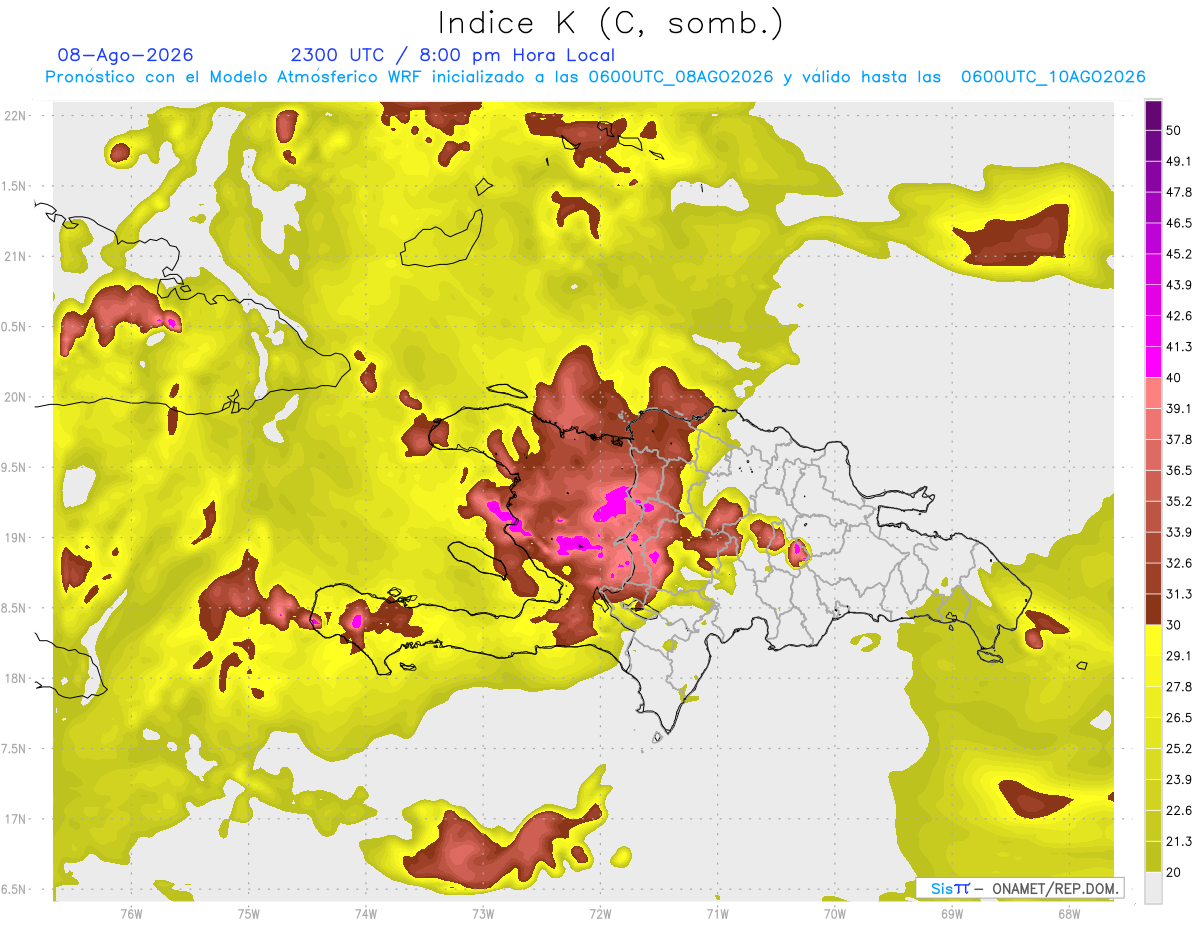This screenshot has height=927, width=1200.
Task: Click the legend value '29.1'
Action: point(1179,655)
